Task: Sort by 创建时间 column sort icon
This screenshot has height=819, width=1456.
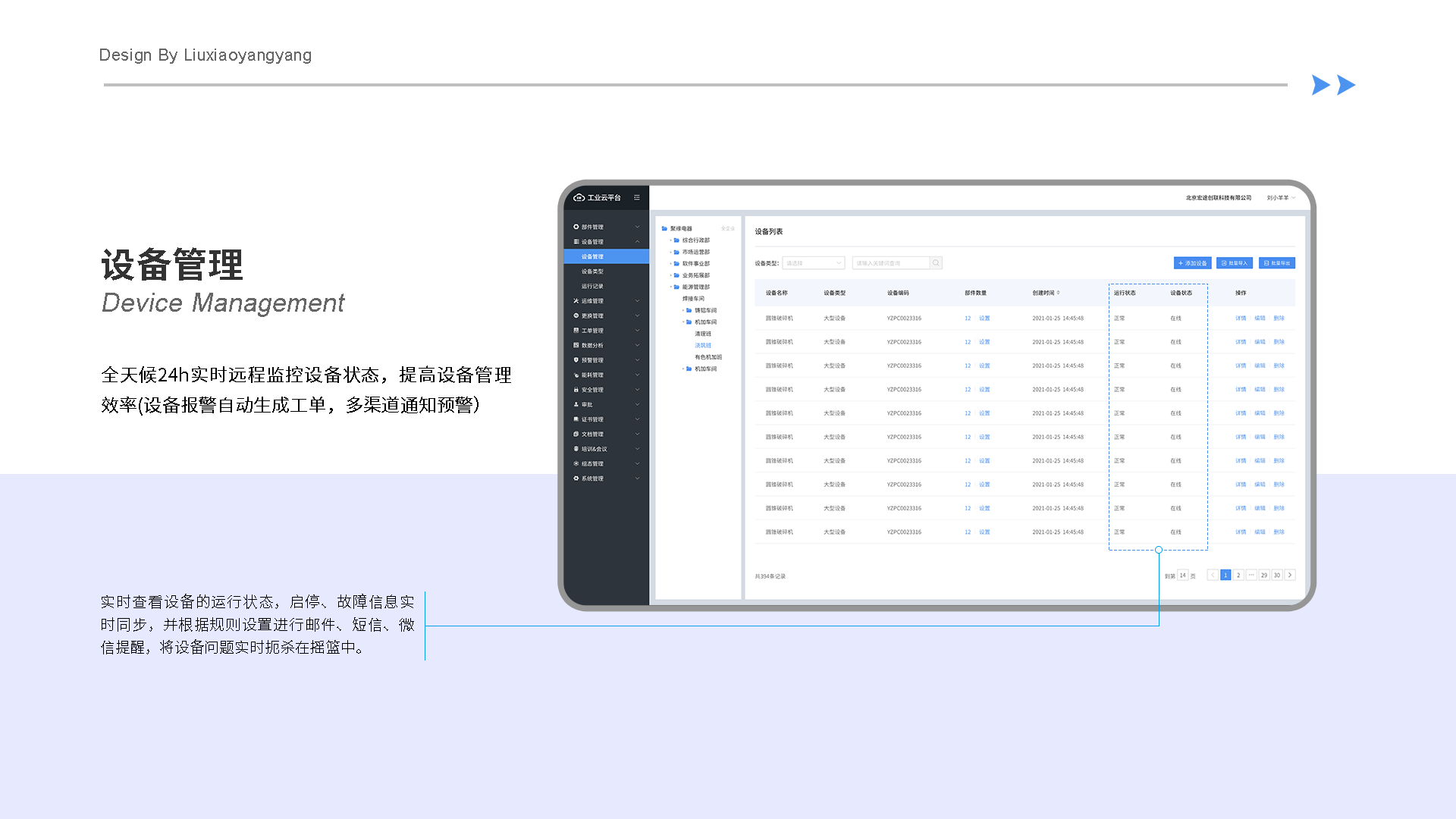Action: (1059, 293)
